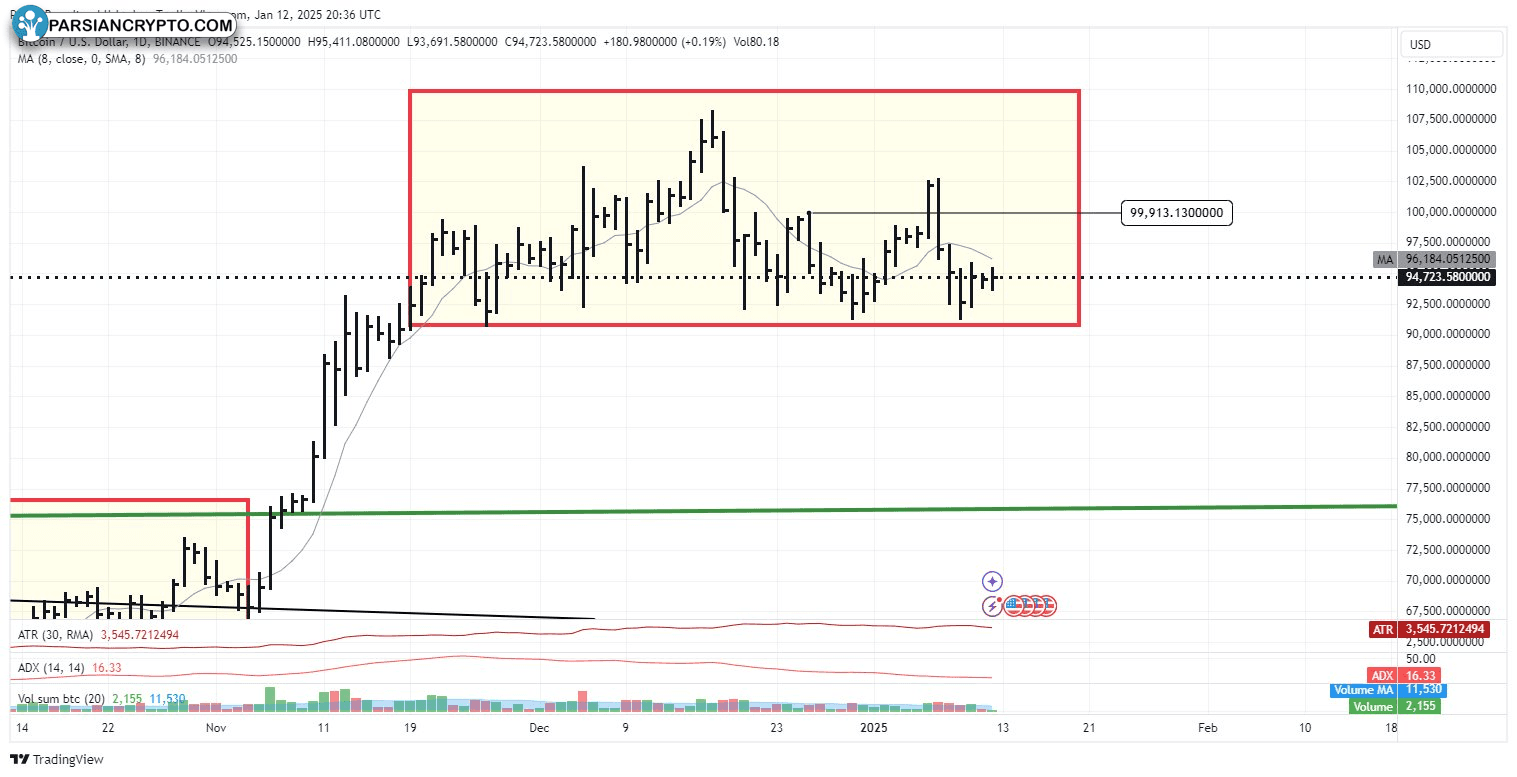Click the purple lightning bolt event icon
Image resolution: width=1517 pixels, height=777 pixels.
tap(992, 605)
